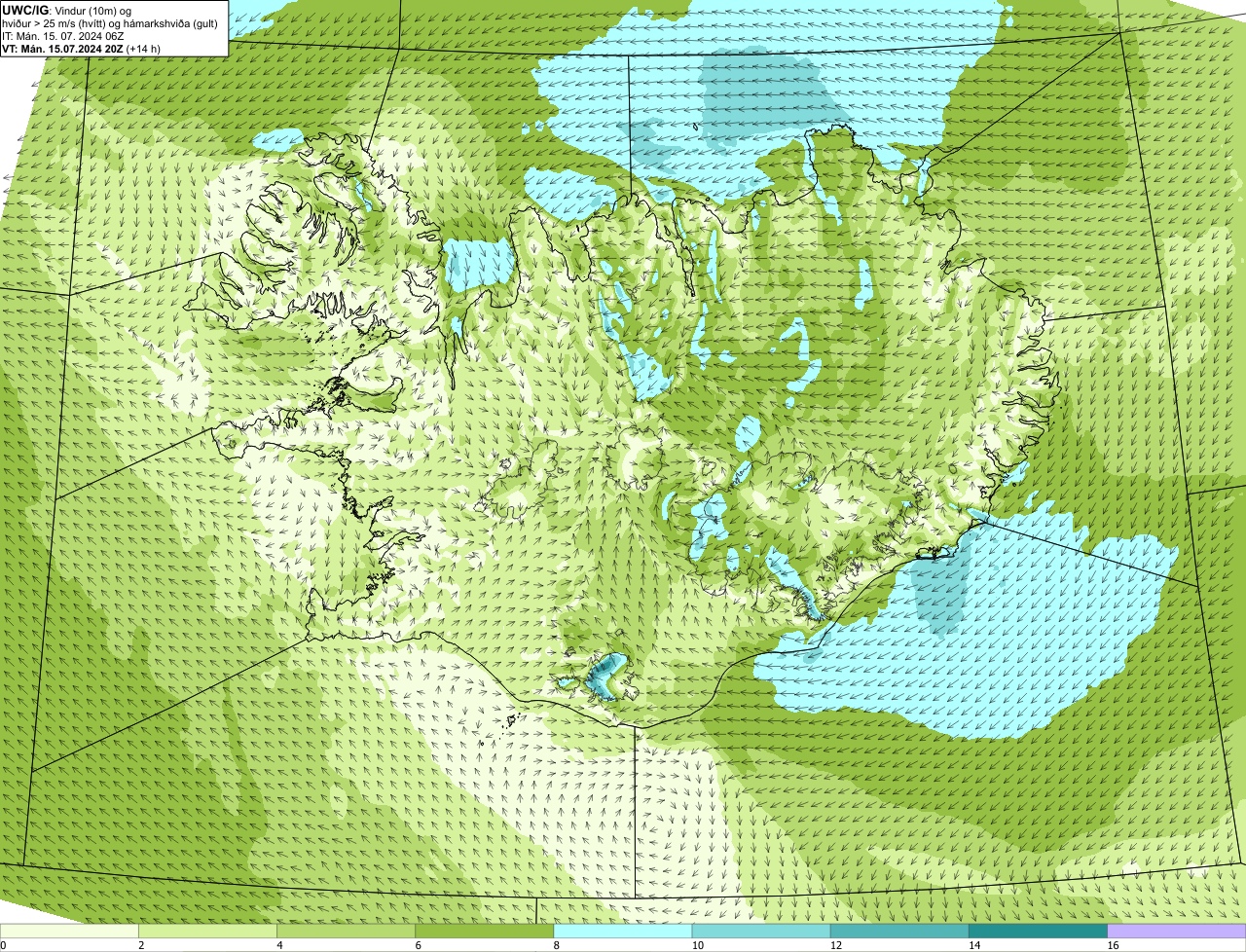Pick the 12–14 m/s teal legend swatch

[x=899, y=931]
